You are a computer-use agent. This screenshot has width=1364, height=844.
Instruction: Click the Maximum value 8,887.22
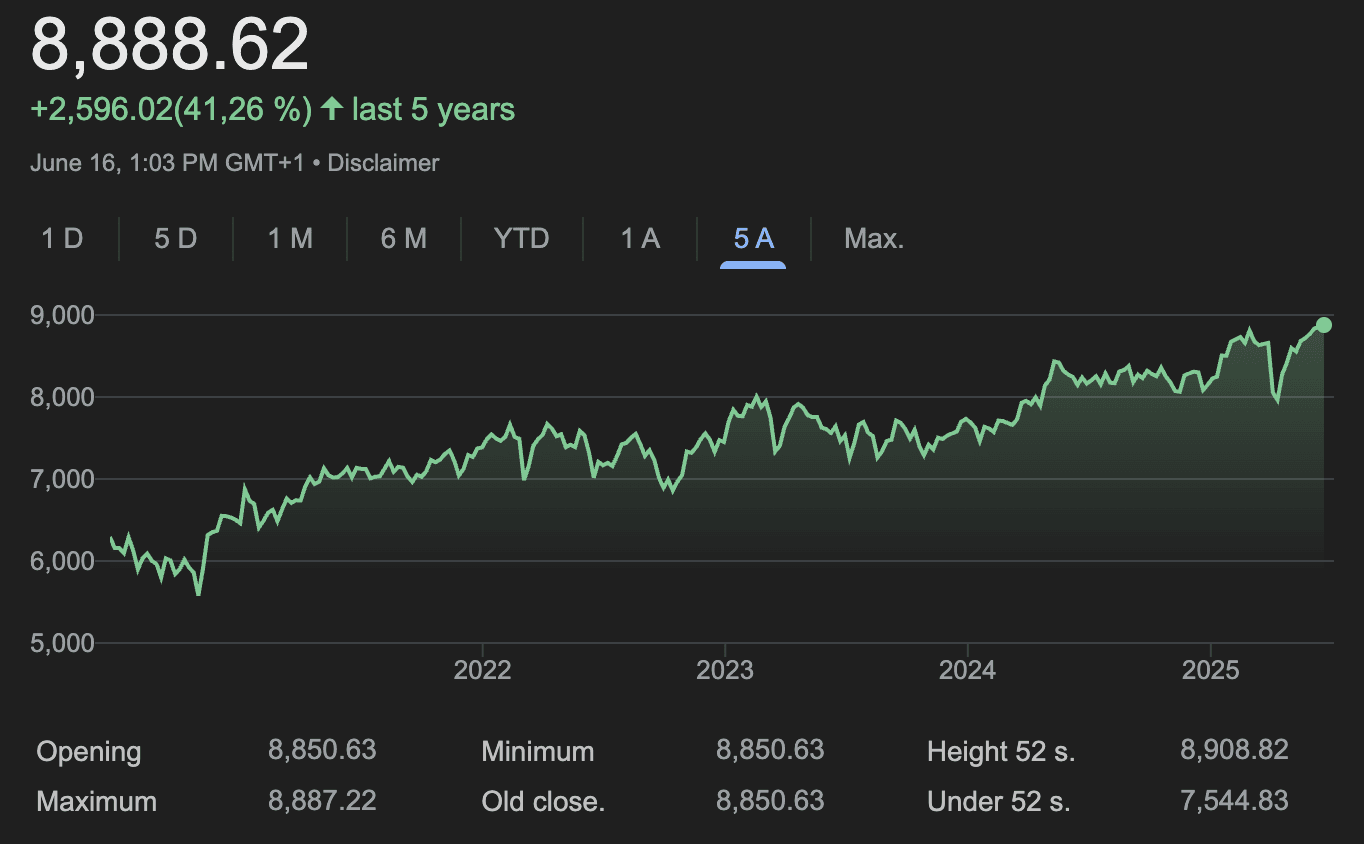[322, 800]
